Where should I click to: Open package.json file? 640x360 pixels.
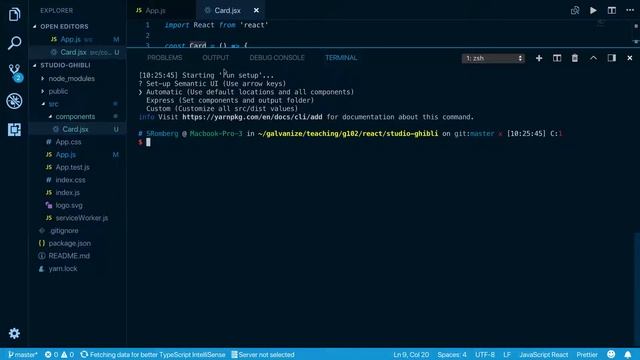(x=69, y=243)
